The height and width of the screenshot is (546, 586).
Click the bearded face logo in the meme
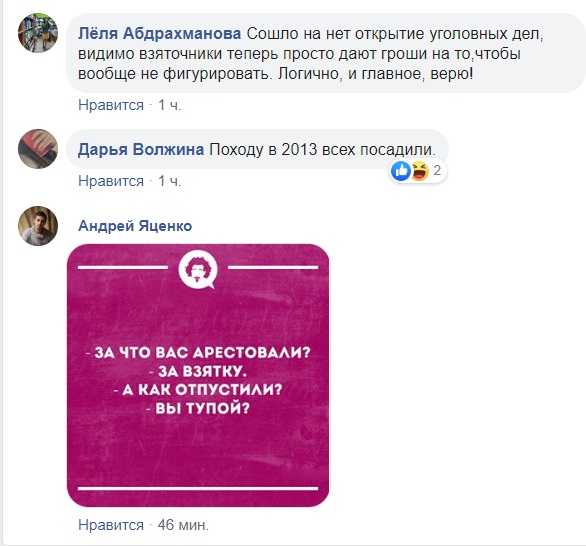tap(198, 270)
